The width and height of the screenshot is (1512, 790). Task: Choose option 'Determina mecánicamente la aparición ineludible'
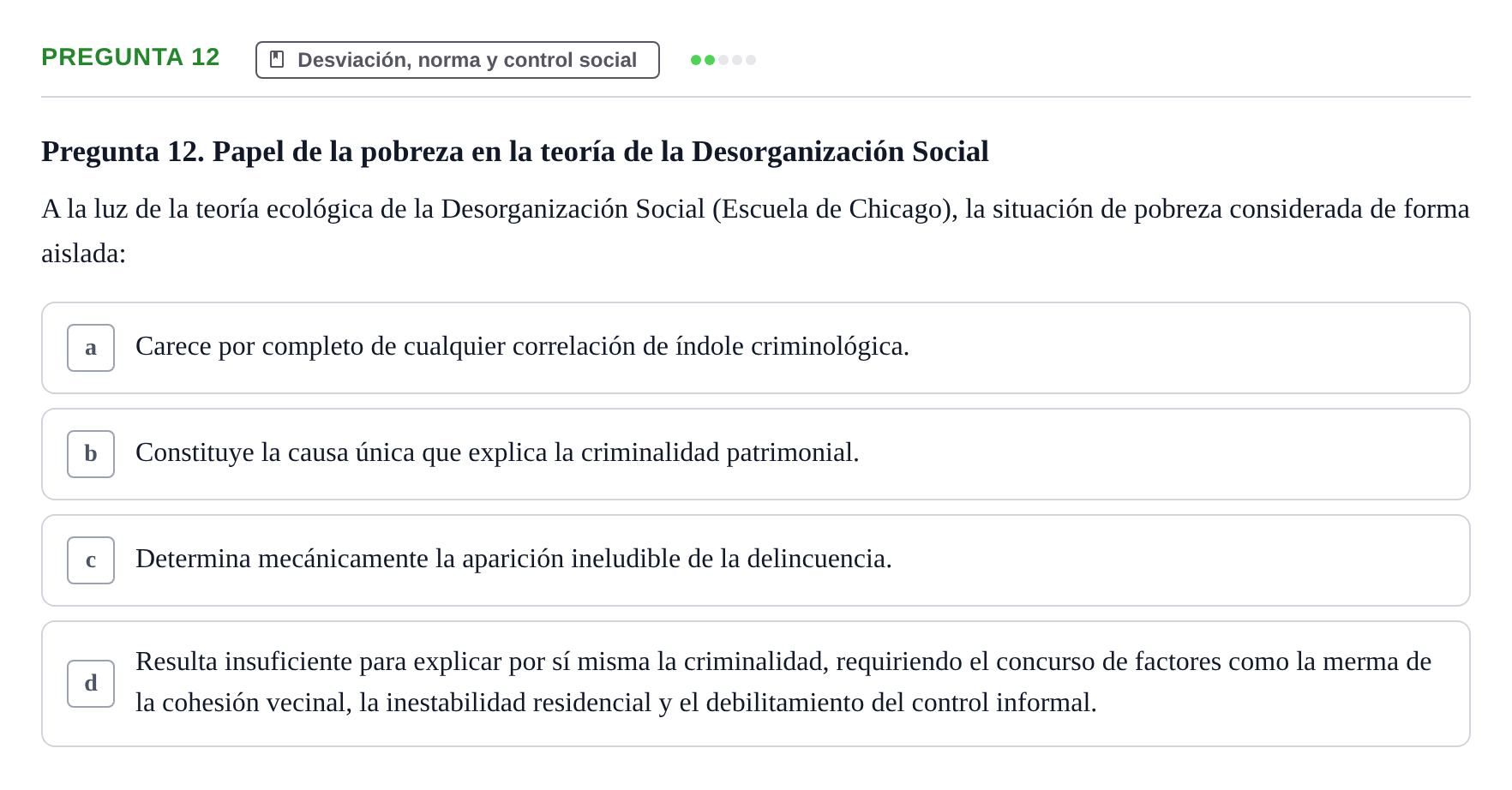pos(756,560)
